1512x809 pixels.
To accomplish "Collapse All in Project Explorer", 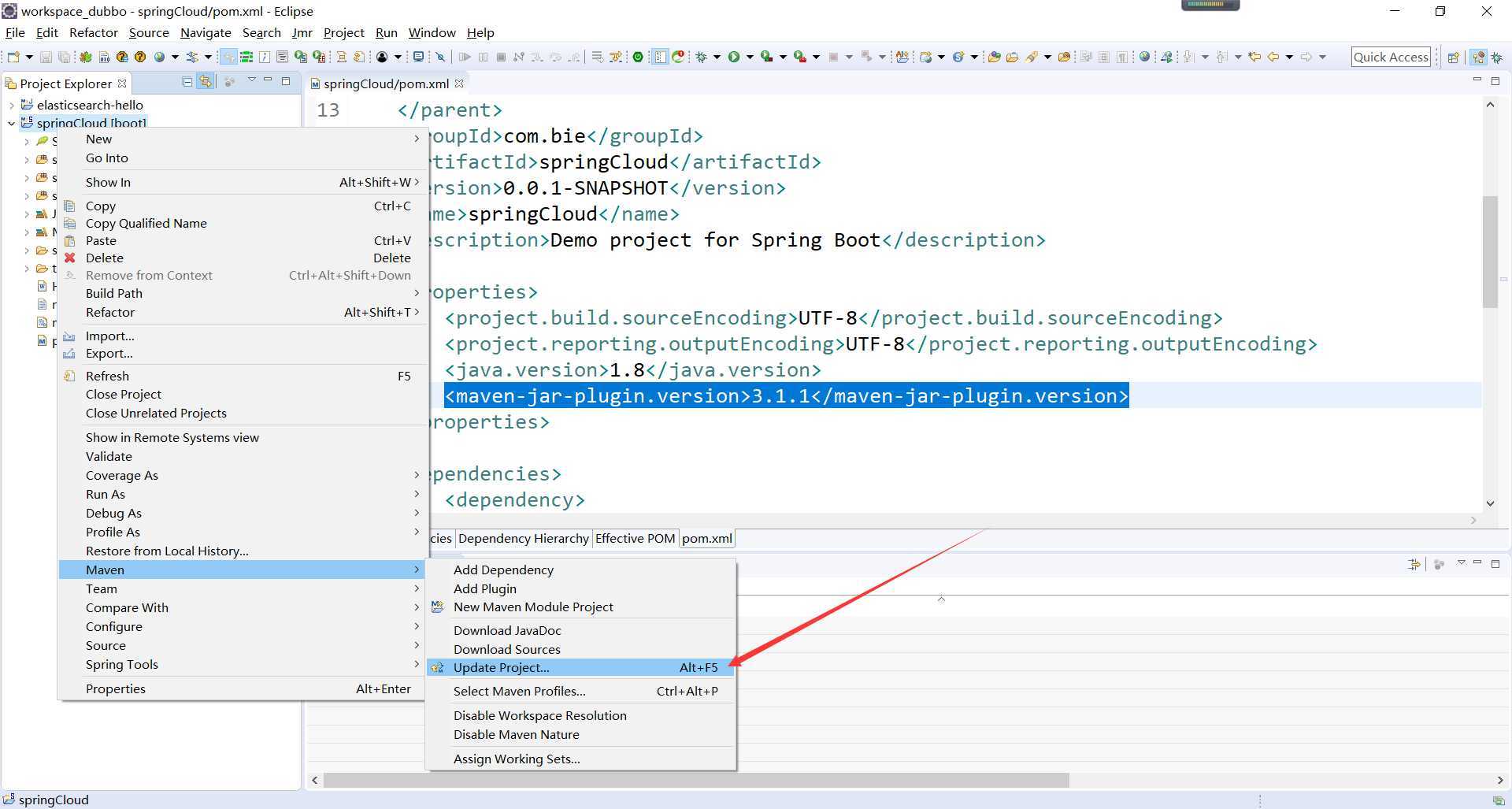I will [187, 81].
